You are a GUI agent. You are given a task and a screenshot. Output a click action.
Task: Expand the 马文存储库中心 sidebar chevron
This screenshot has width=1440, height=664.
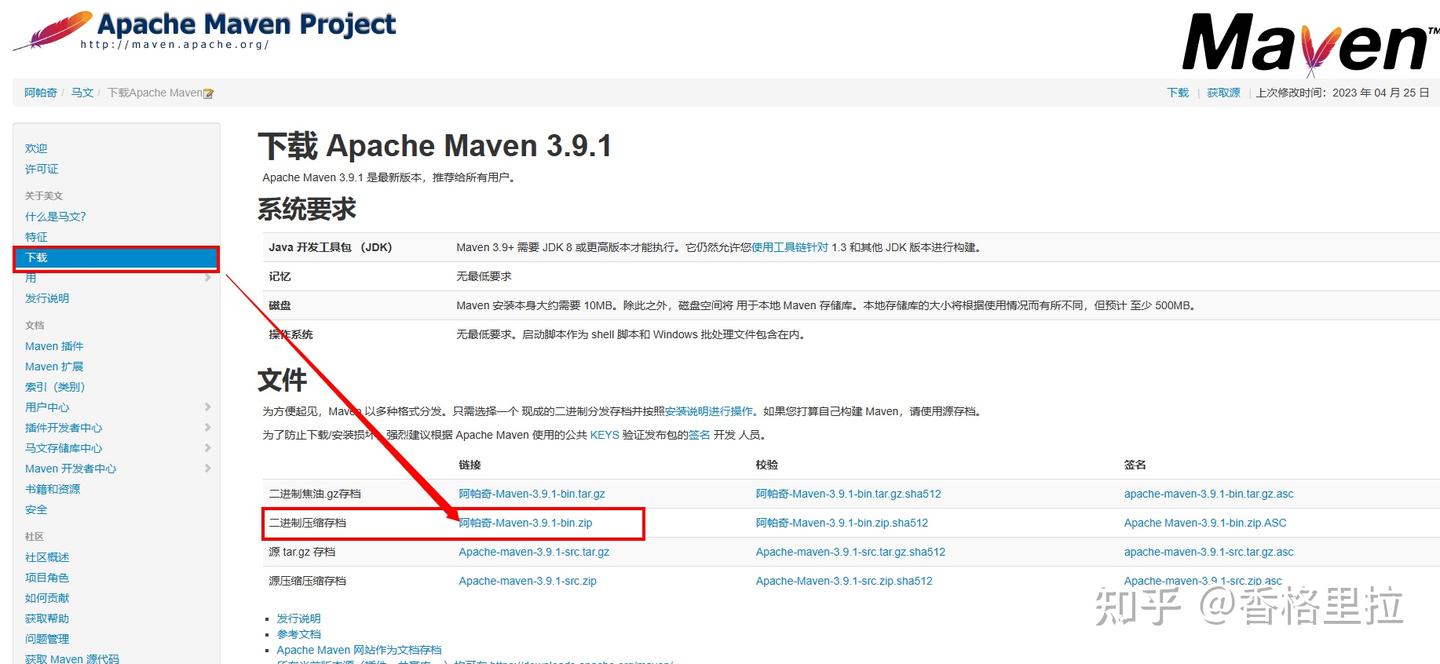pyautogui.click(x=207, y=448)
